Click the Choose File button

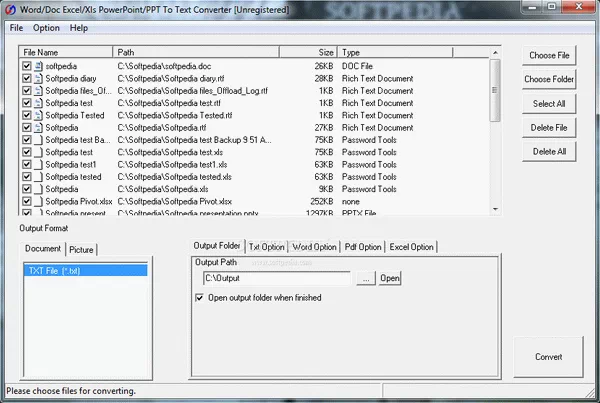click(549, 55)
